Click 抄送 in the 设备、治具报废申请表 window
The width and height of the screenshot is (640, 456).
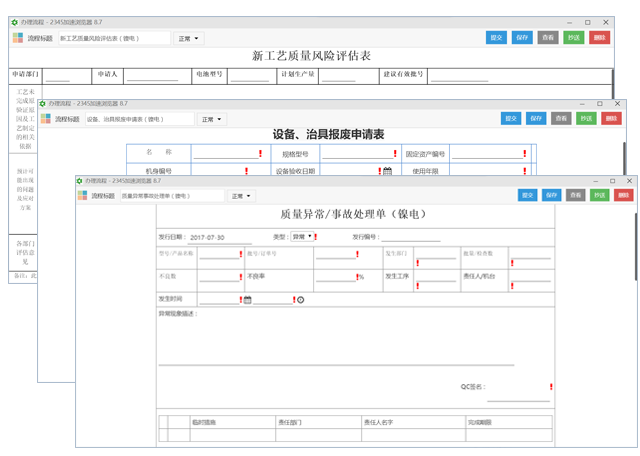[x=587, y=118]
